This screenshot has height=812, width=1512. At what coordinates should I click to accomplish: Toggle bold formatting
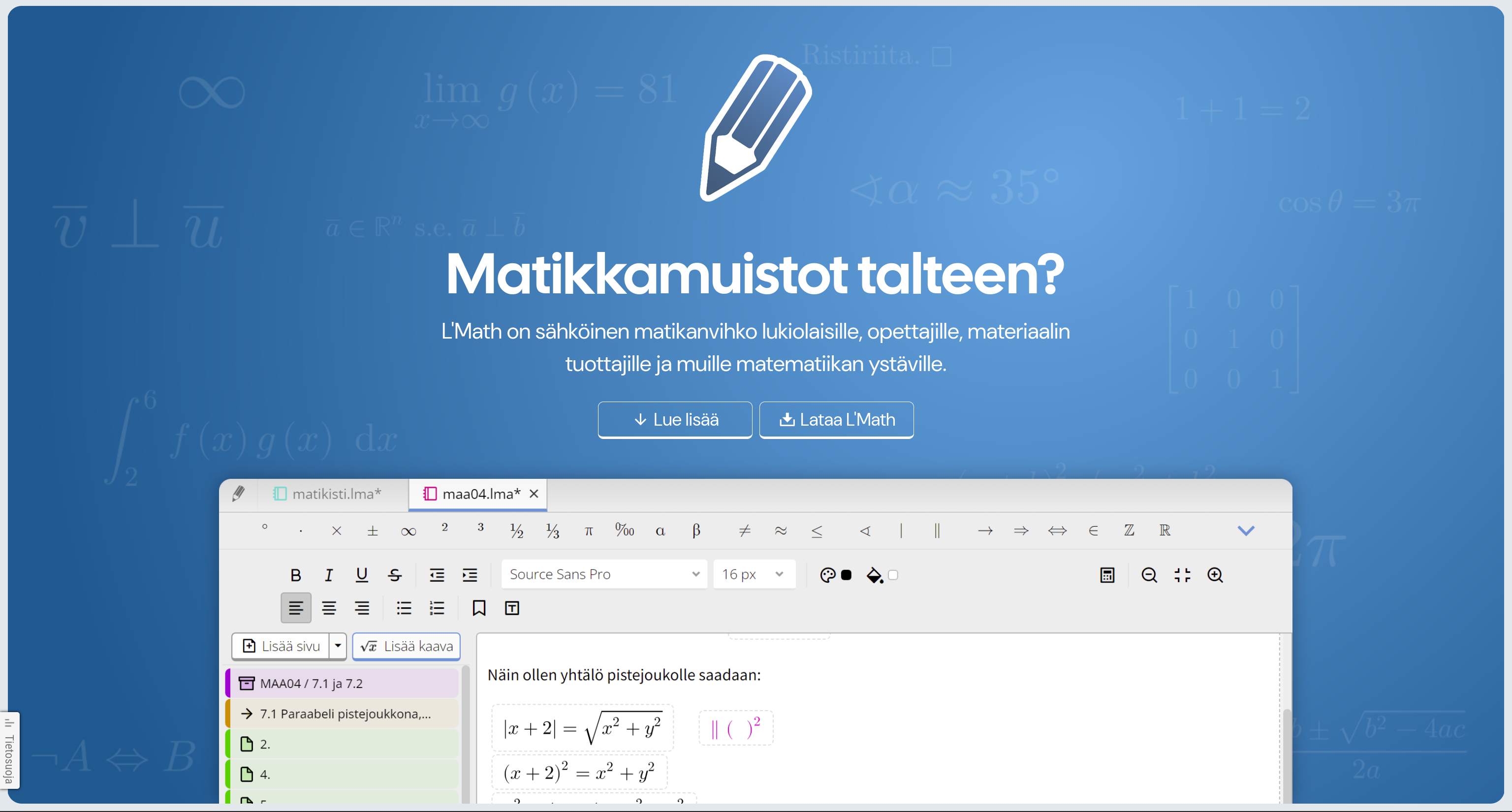click(x=296, y=575)
